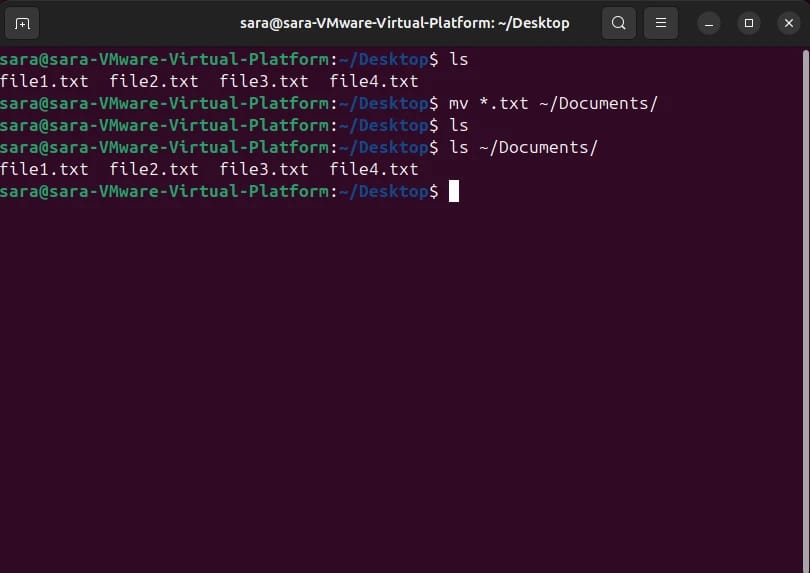Minimize the terminal window
The width and height of the screenshot is (810, 573).
pyautogui.click(x=709, y=22)
